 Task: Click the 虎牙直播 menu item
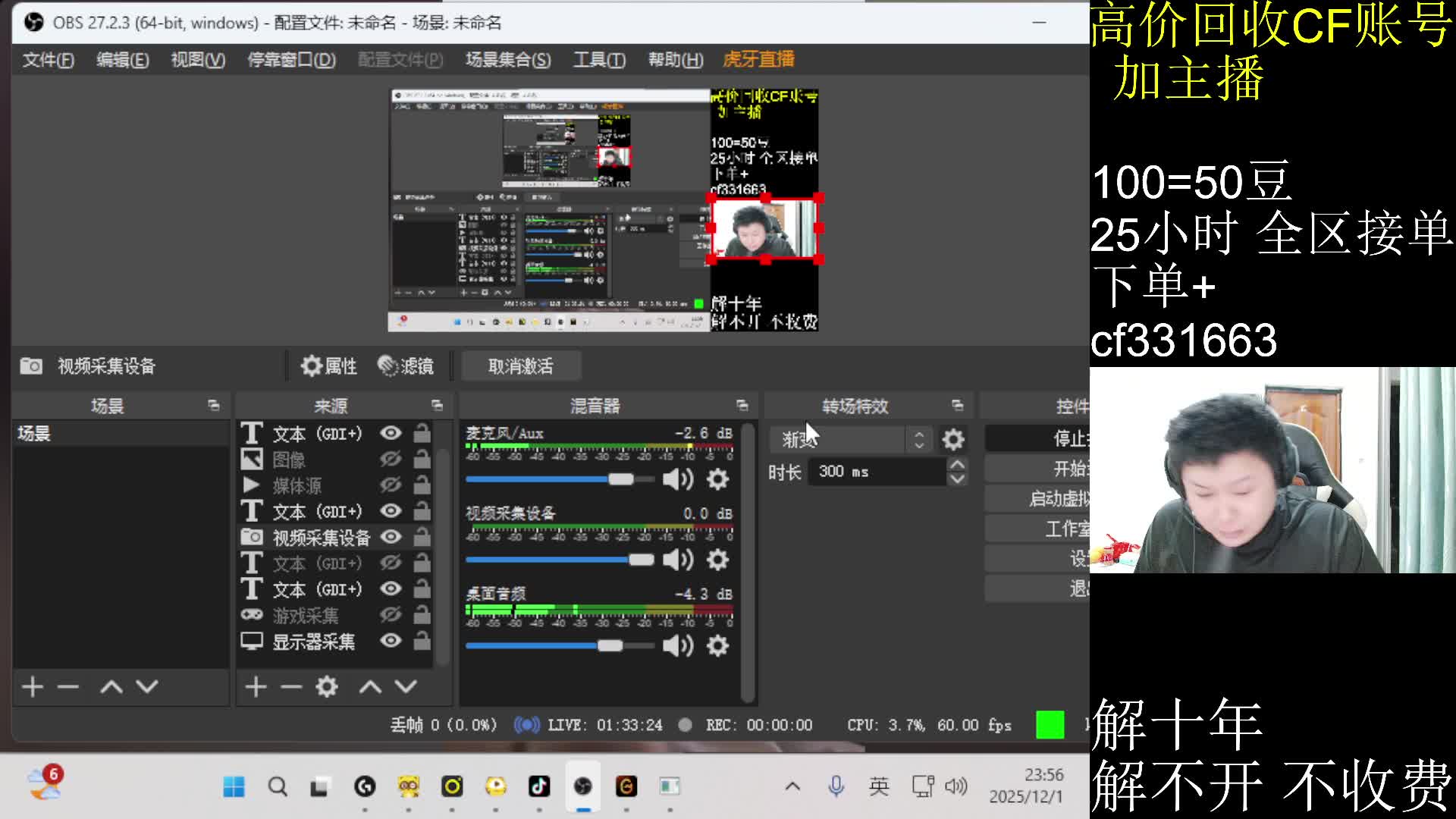(x=758, y=59)
